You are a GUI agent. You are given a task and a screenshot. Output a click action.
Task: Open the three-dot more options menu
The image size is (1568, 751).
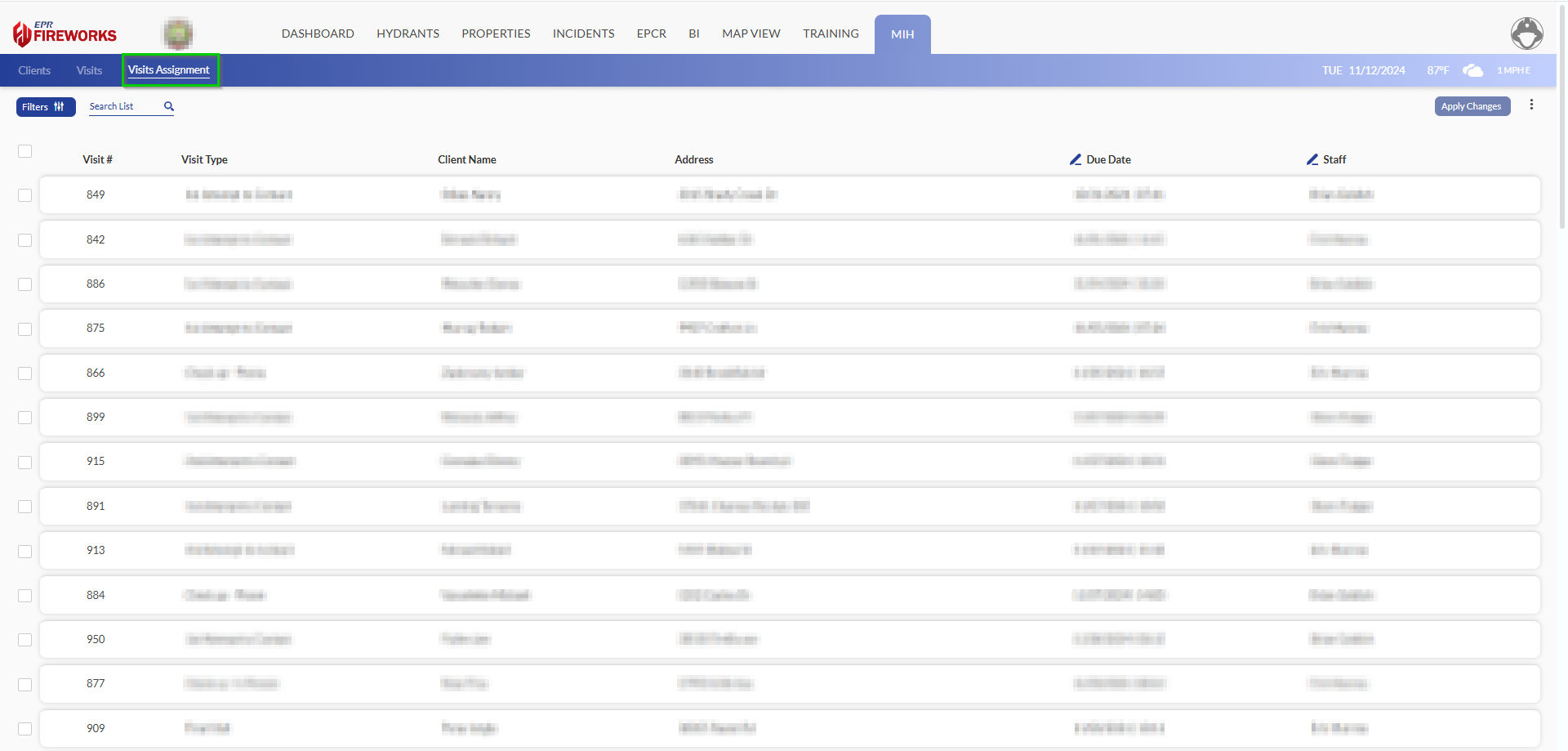pos(1531,105)
